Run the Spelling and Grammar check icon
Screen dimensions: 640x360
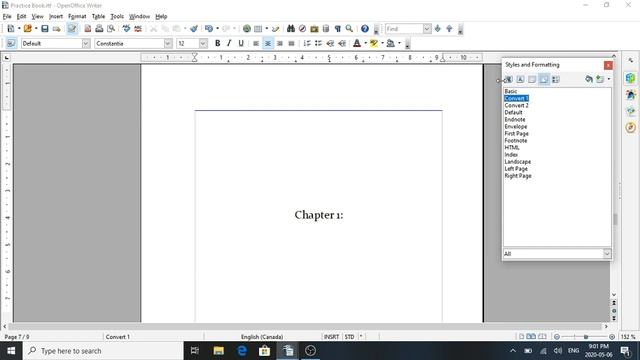click(126, 29)
